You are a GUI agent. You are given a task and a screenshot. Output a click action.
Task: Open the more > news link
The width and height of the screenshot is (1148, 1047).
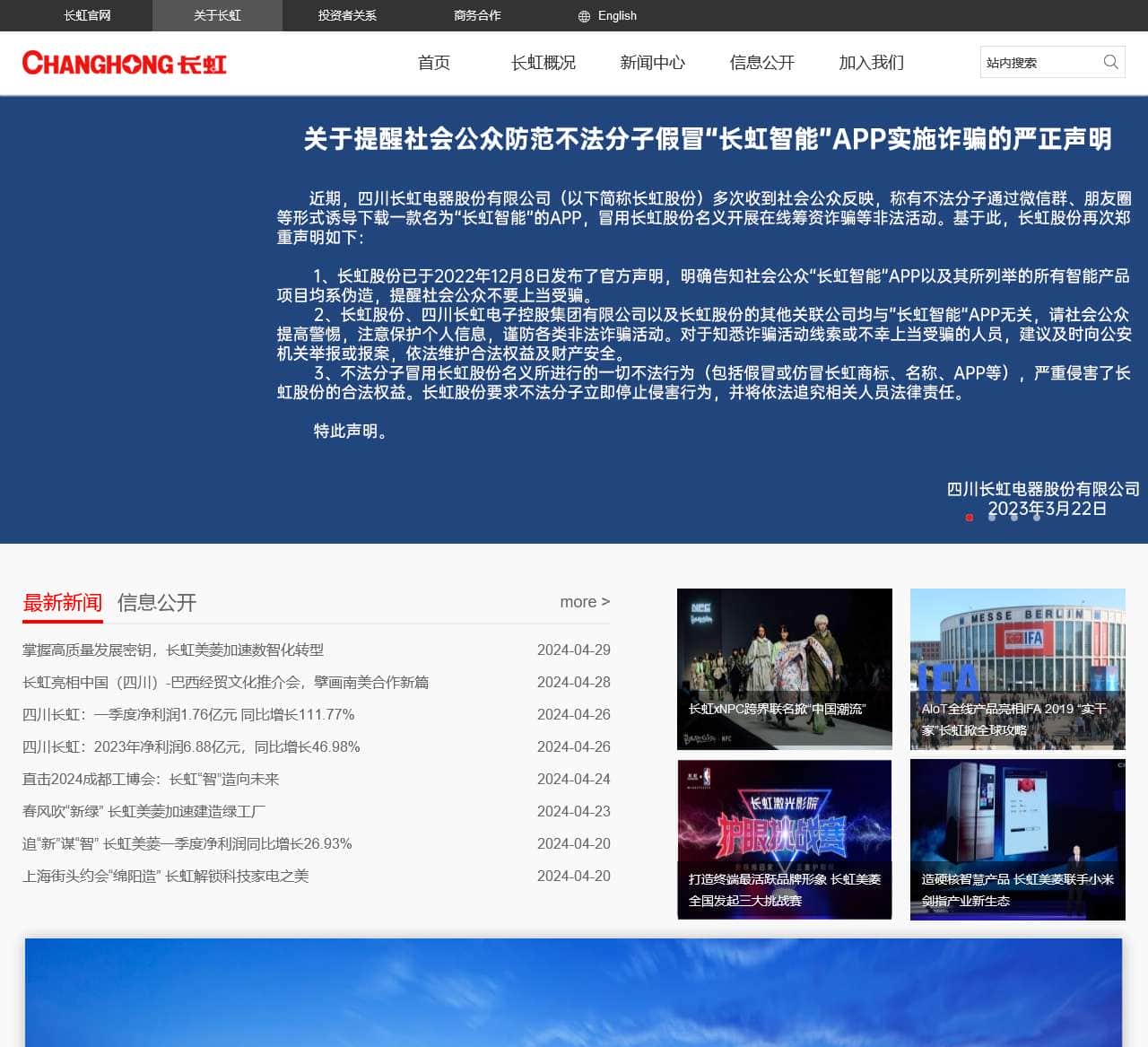(585, 602)
